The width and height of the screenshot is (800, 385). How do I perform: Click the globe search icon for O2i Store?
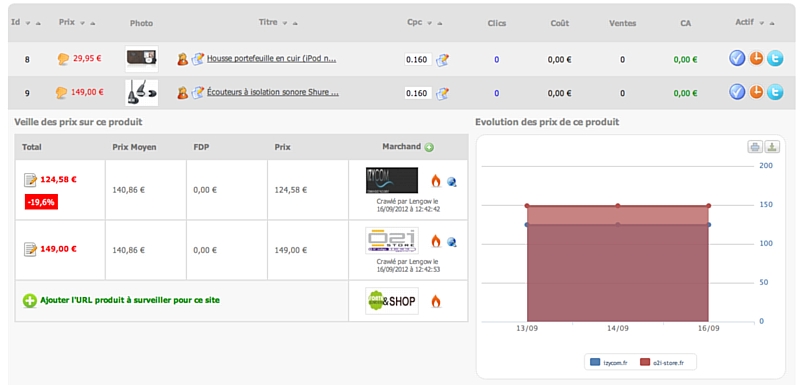(452, 242)
